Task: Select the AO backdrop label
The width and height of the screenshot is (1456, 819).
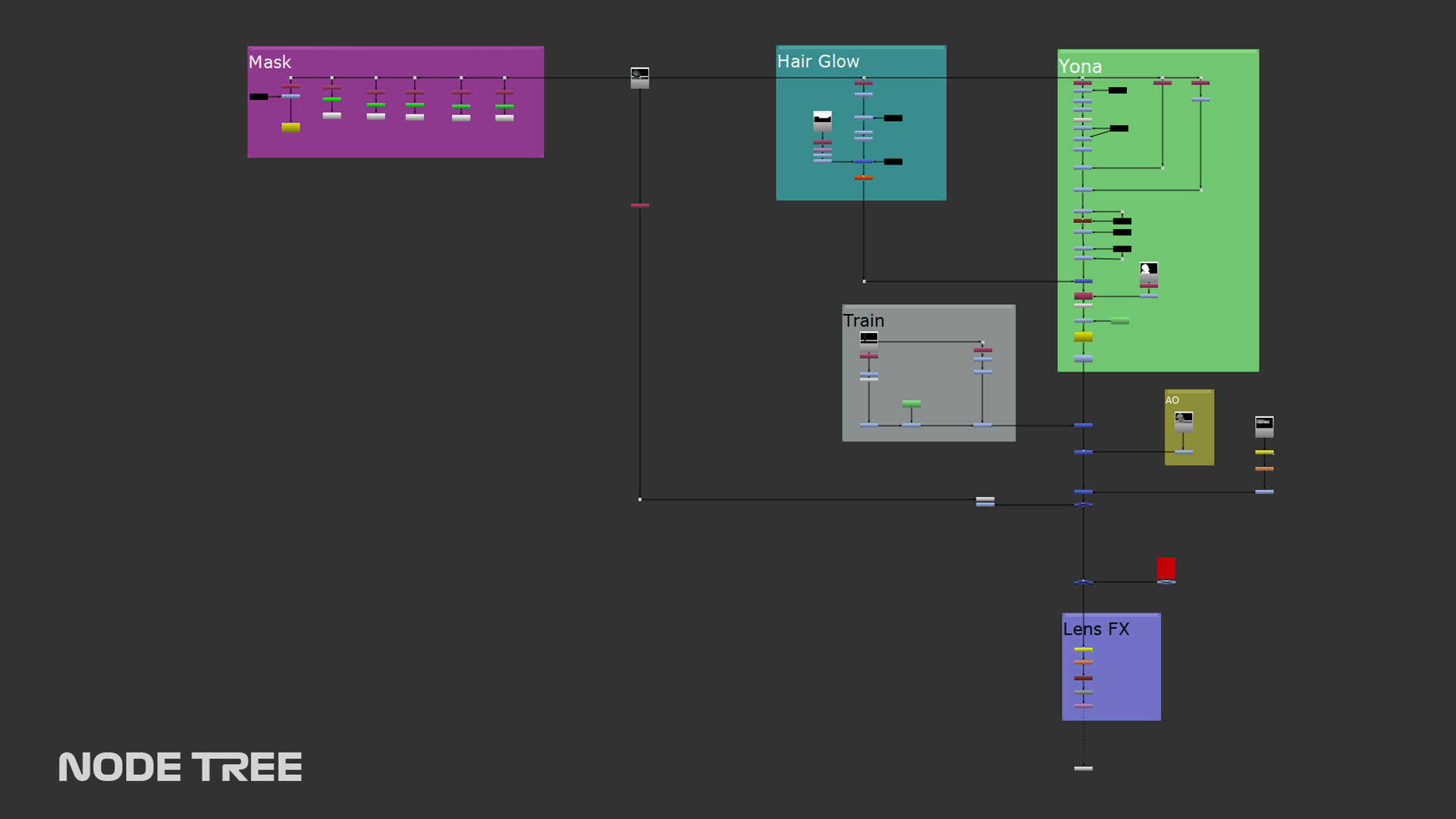Action: (1172, 400)
